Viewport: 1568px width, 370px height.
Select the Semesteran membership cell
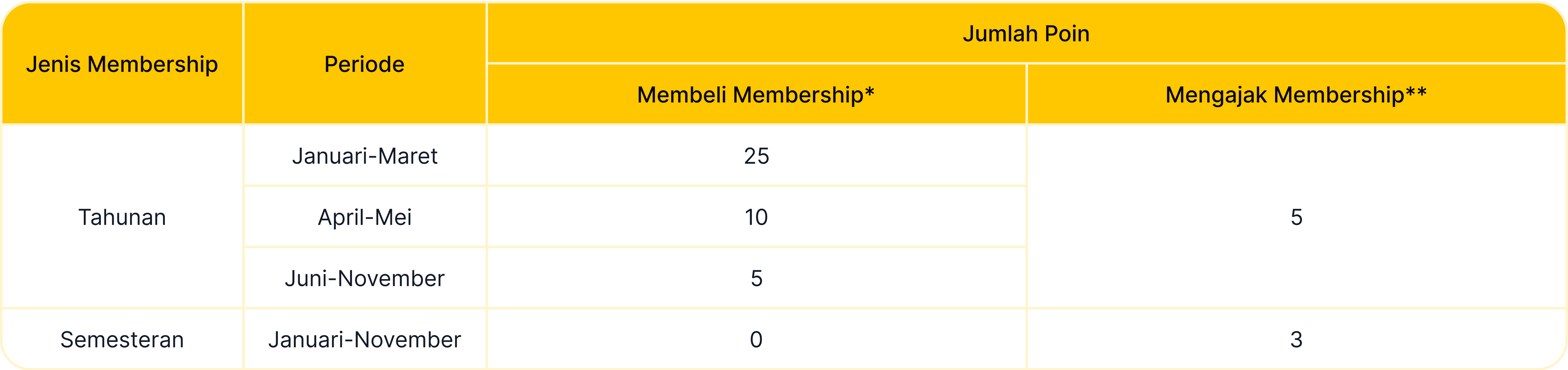(122, 339)
